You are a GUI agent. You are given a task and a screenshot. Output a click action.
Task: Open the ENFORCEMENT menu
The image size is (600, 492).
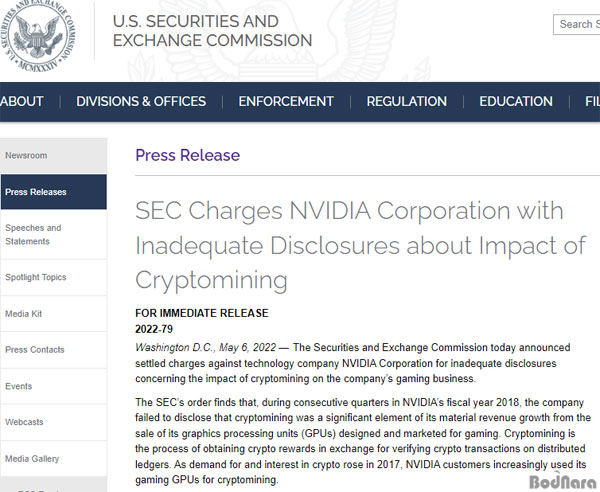point(286,101)
